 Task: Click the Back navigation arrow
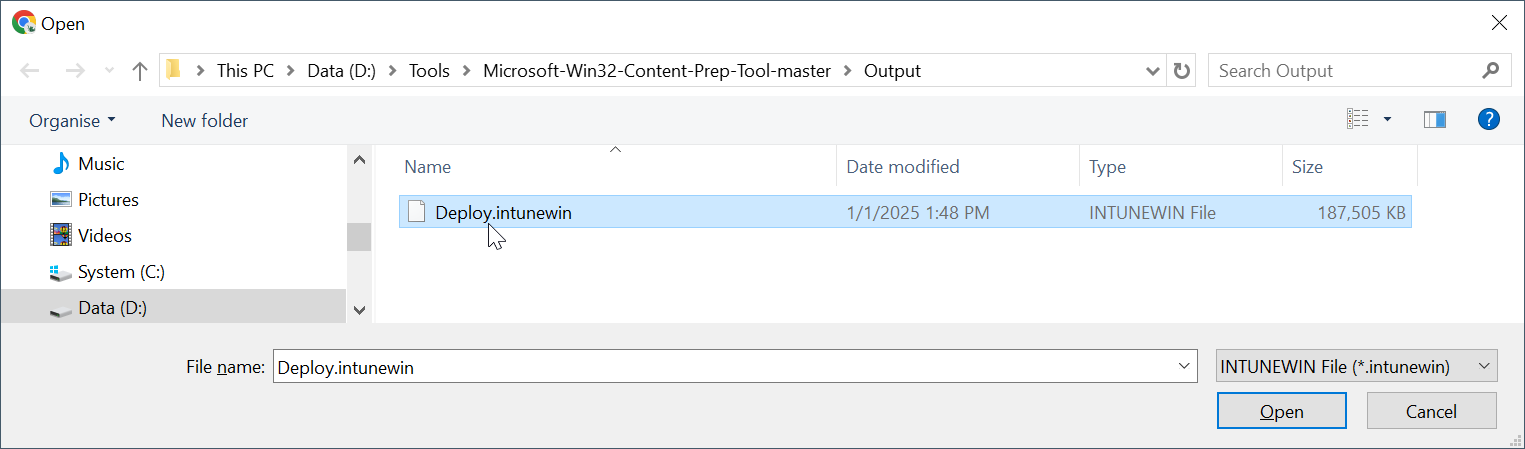[30, 71]
